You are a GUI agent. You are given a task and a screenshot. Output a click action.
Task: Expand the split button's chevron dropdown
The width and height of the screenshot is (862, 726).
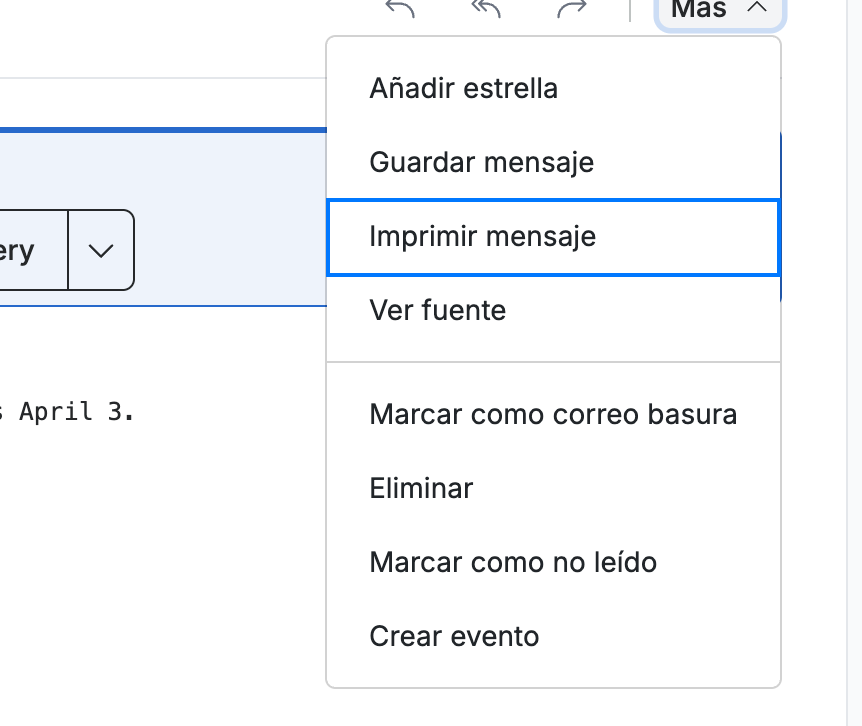click(101, 250)
